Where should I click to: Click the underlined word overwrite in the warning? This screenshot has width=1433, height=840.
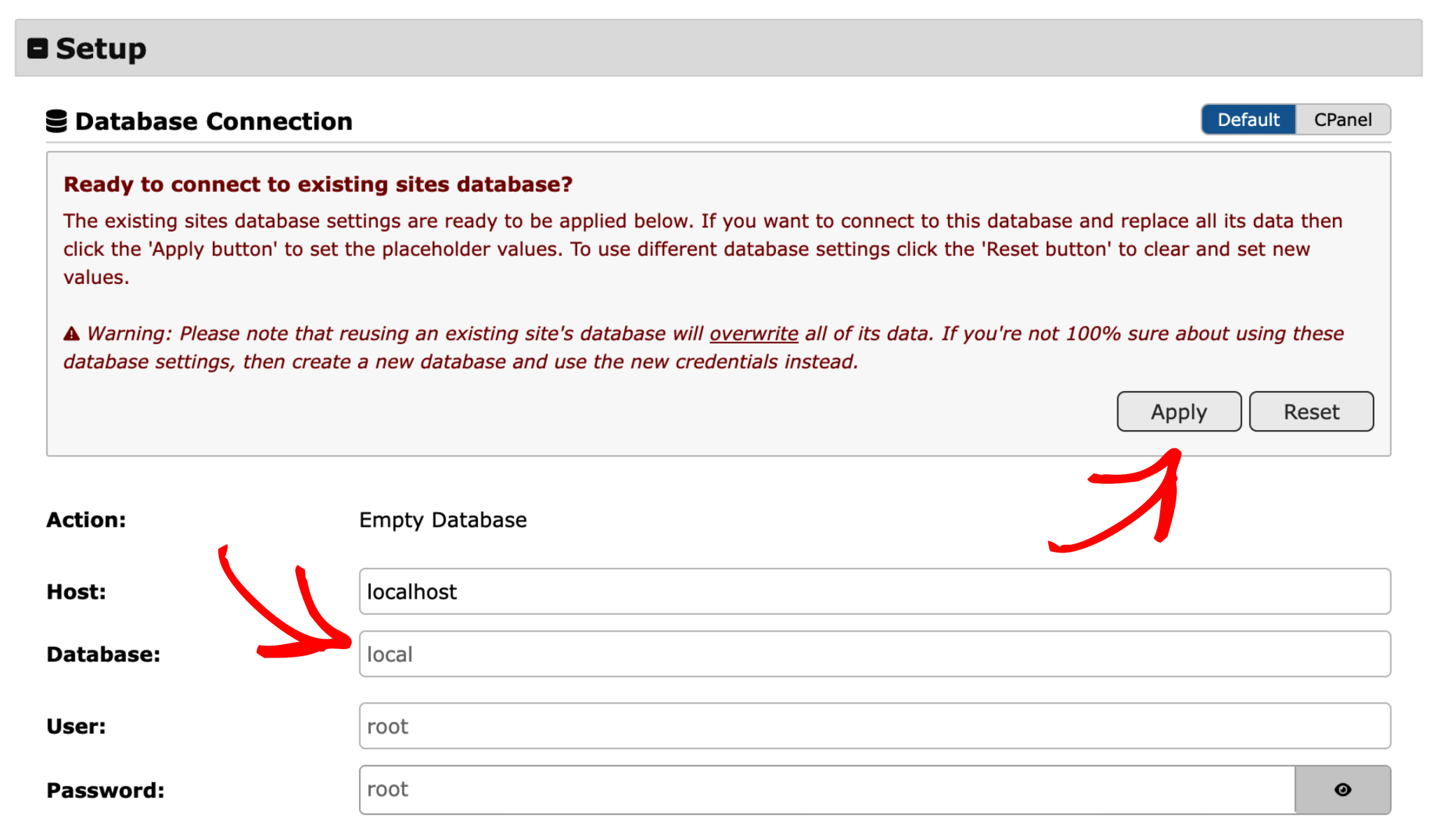753,334
